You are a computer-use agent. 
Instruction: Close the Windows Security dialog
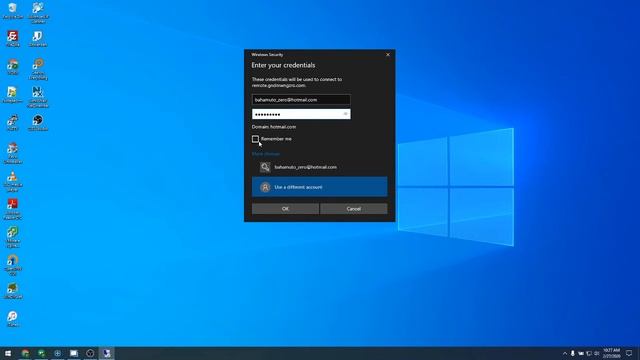click(388, 55)
